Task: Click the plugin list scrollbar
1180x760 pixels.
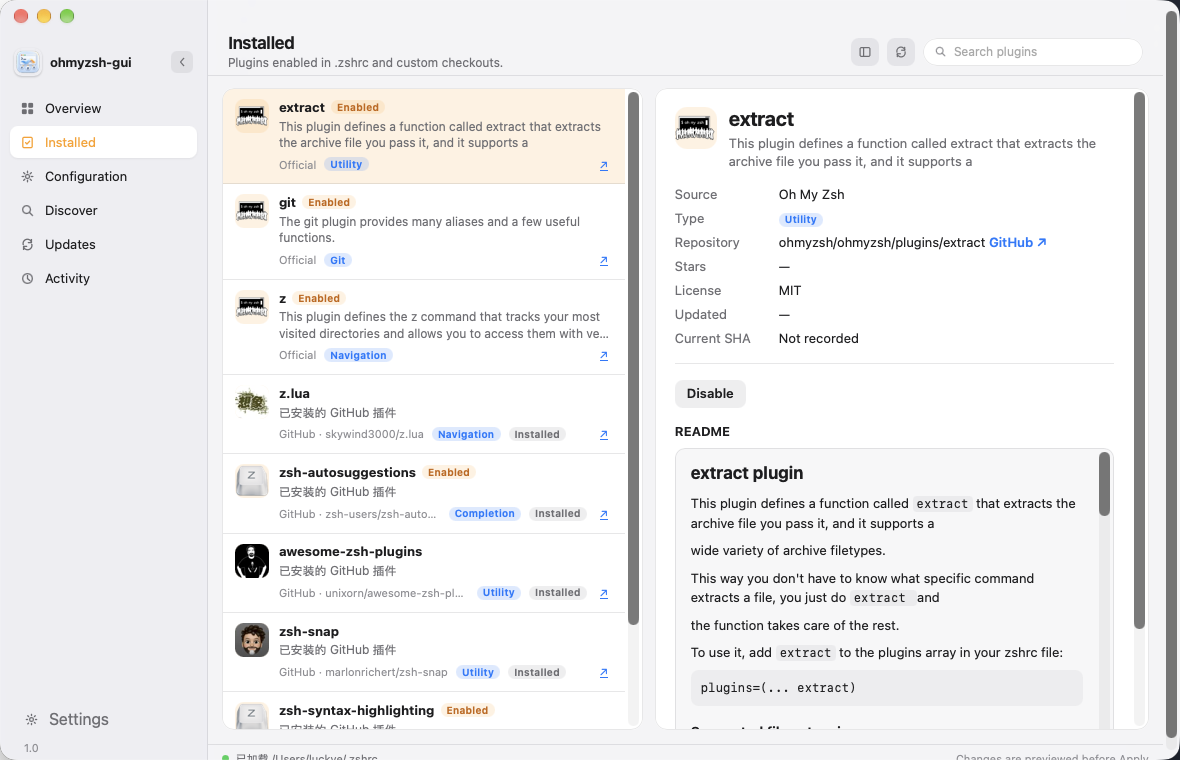Action: pos(633,357)
